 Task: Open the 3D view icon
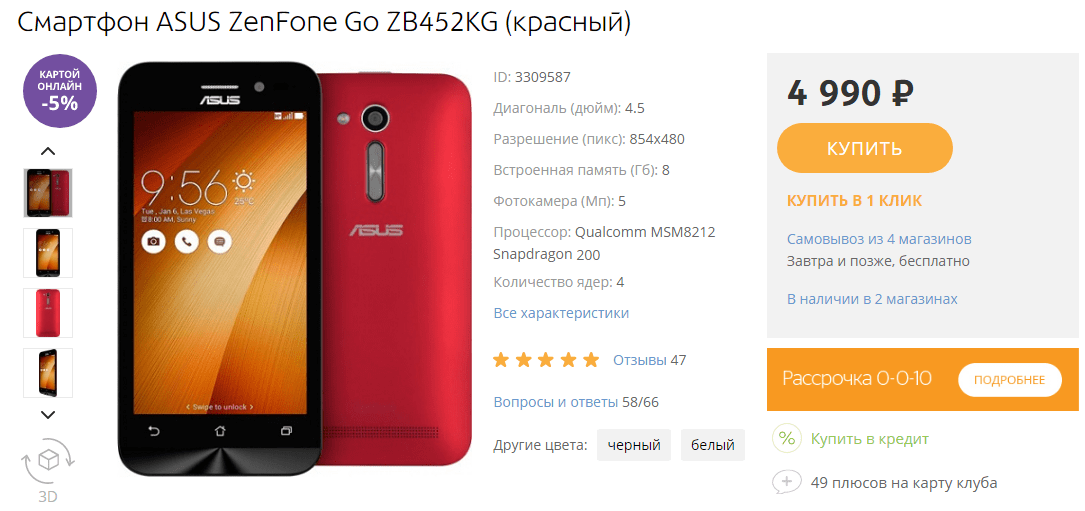click(x=48, y=468)
